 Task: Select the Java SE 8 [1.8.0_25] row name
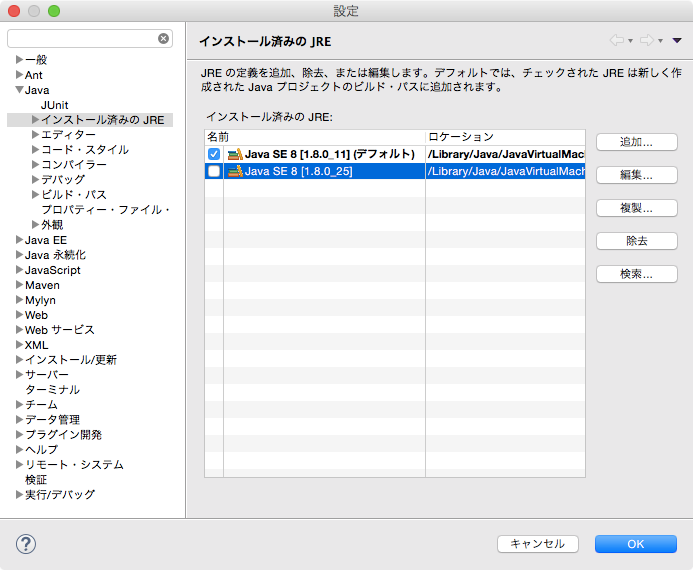(298, 171)
